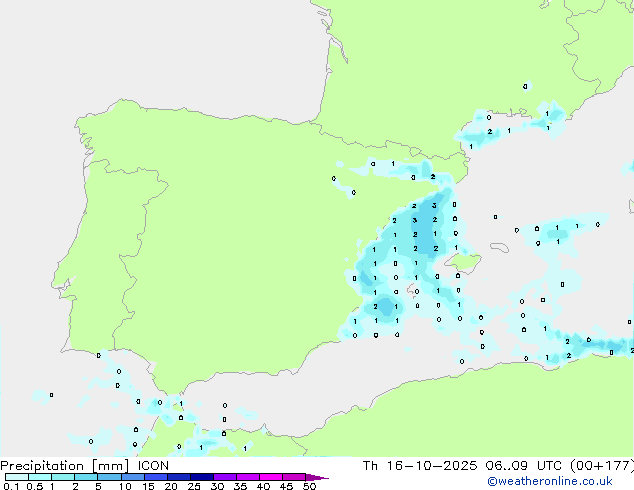This screenshot has width=634, height=490.
Task: Pick the 10–15 mm blue legend swatch
Action: pos(133,477)
